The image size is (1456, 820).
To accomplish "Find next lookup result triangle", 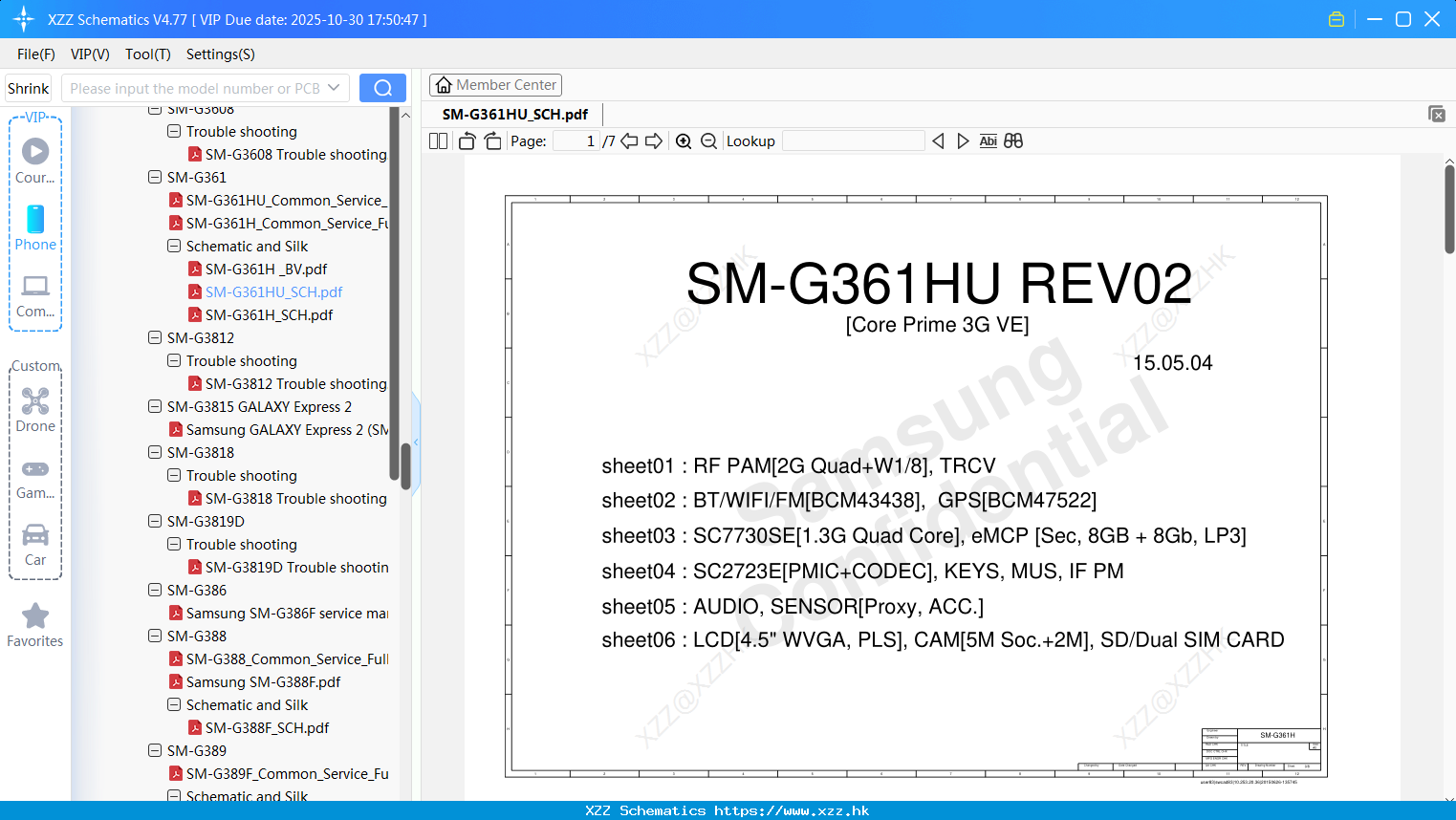I will click(x=963, y=140).
